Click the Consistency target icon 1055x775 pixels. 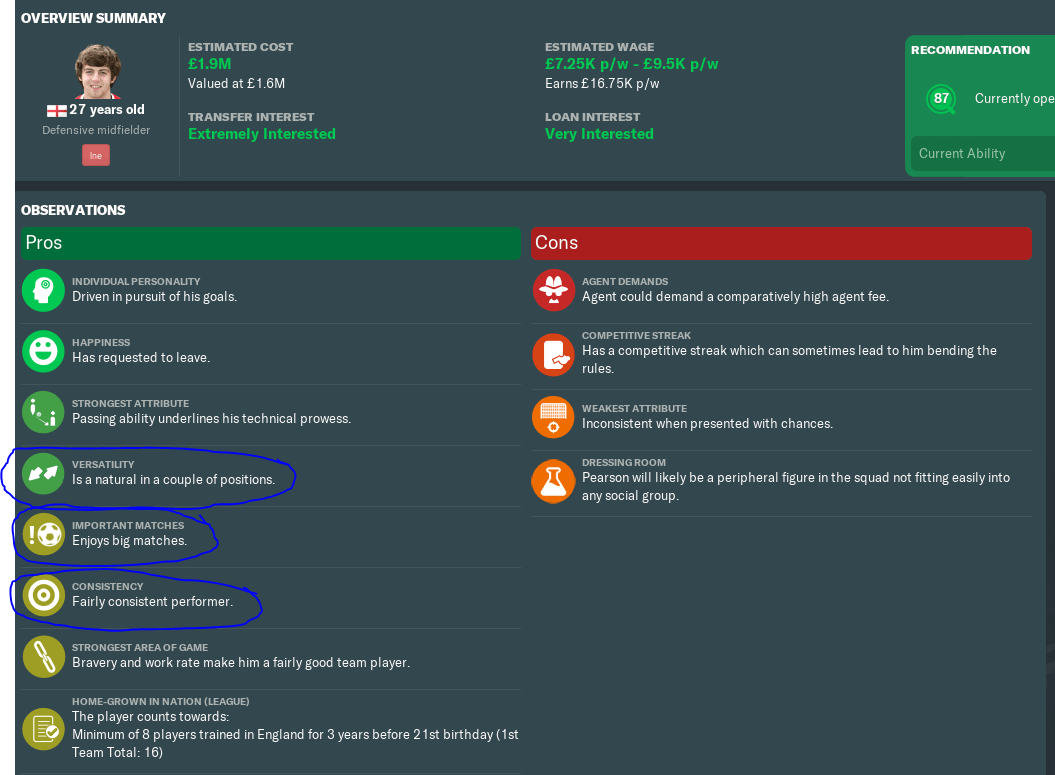43,597
